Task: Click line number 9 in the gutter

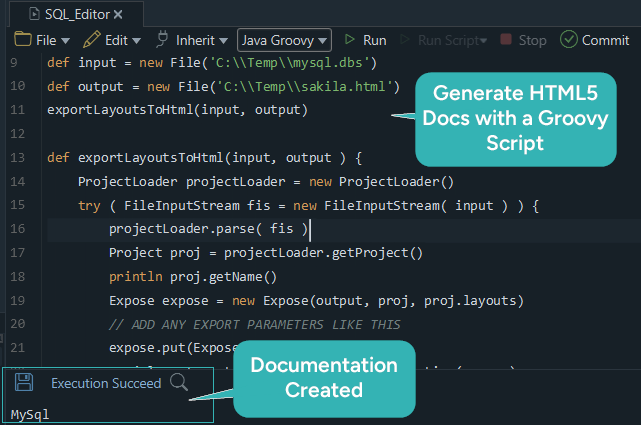Action: pos(14,63)
